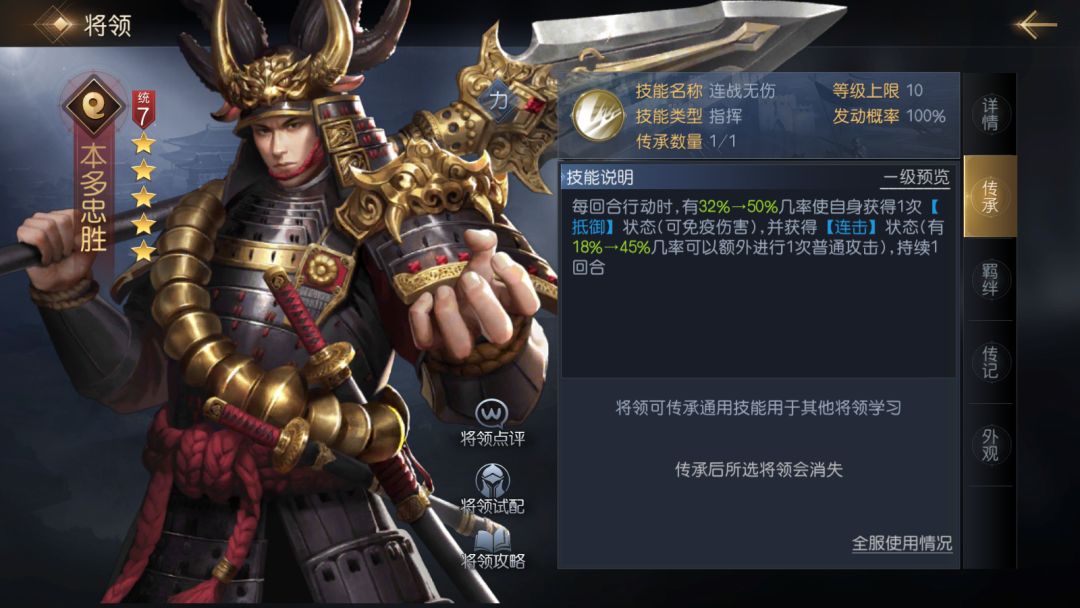The image size is (1080, 608).
Task: Open 将领试配 helmet icon
Action: click(x=492, y=480)
